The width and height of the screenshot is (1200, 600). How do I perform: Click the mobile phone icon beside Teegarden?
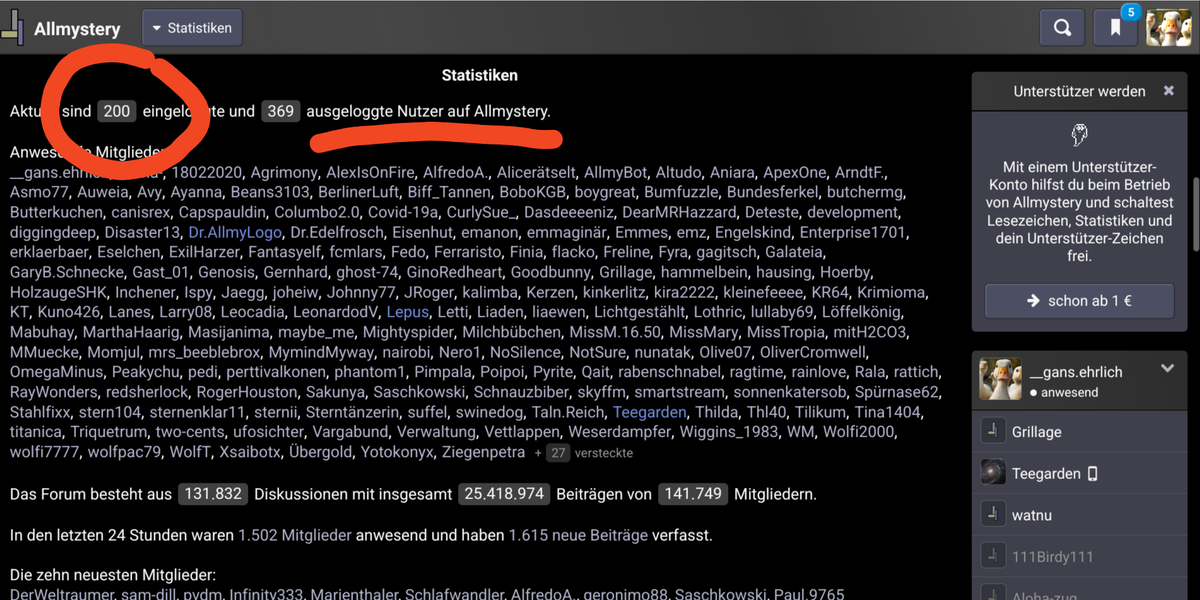pos(1092,473)
